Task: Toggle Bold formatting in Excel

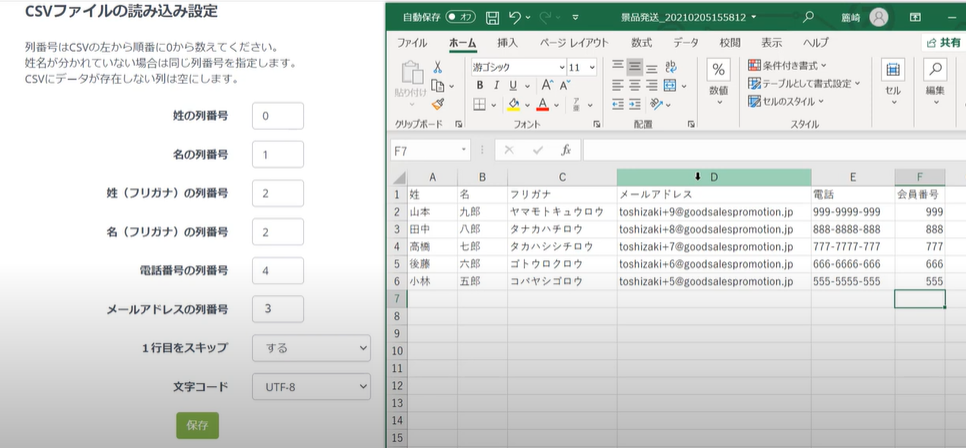Action: 479,86
